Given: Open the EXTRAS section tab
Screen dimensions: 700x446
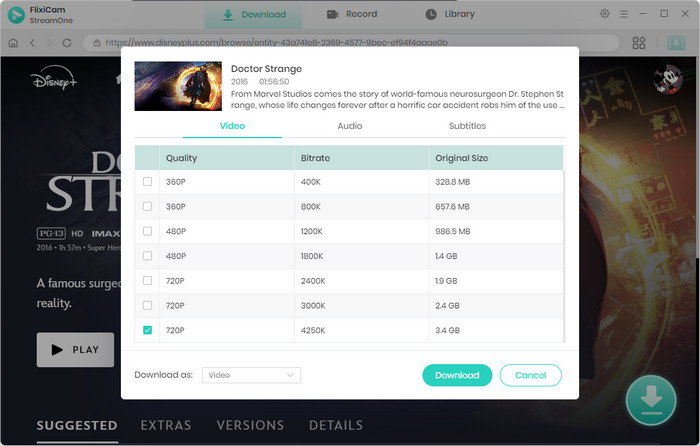Looking at the screenshot, I should pyautogui.click(x=166, y=425).
